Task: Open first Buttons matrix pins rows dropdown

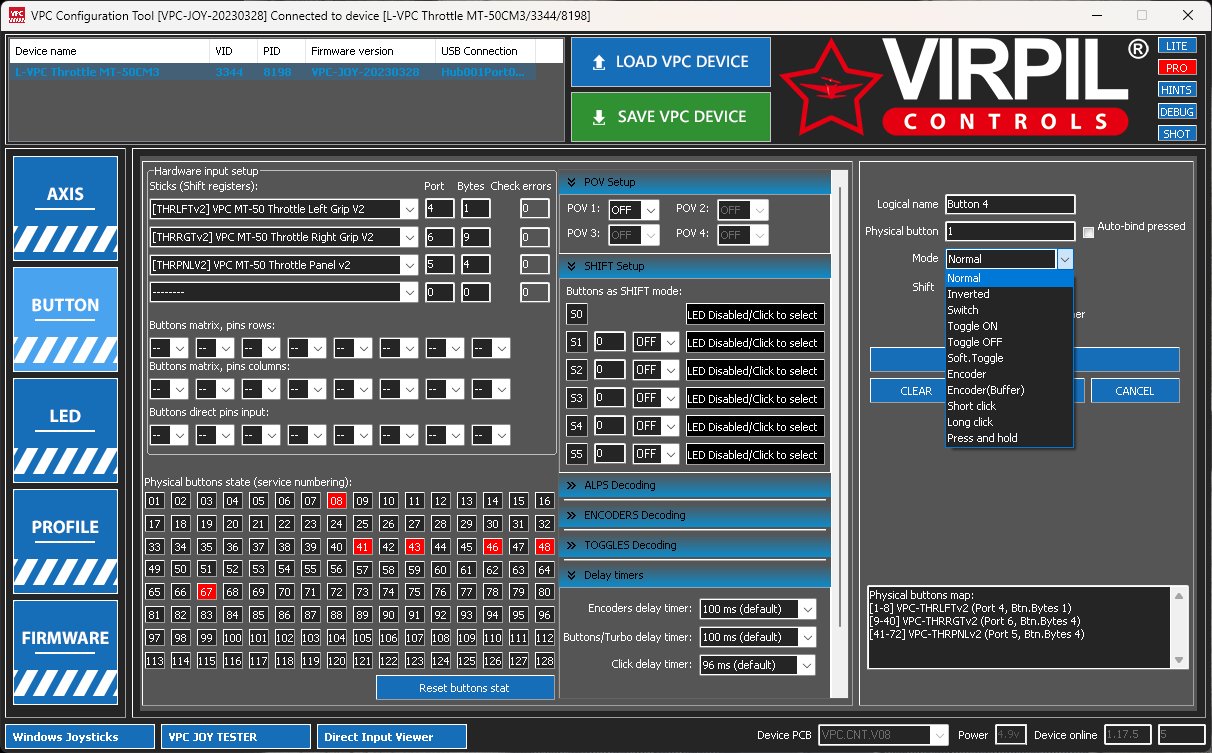Action: [x=179, y=348]
